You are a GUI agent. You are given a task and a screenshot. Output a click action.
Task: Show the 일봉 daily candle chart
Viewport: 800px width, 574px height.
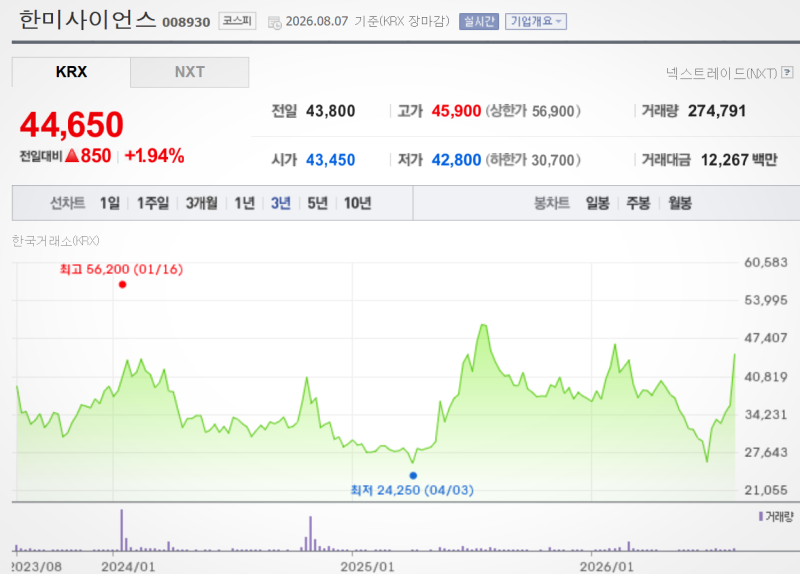click(x=597, y=203)
